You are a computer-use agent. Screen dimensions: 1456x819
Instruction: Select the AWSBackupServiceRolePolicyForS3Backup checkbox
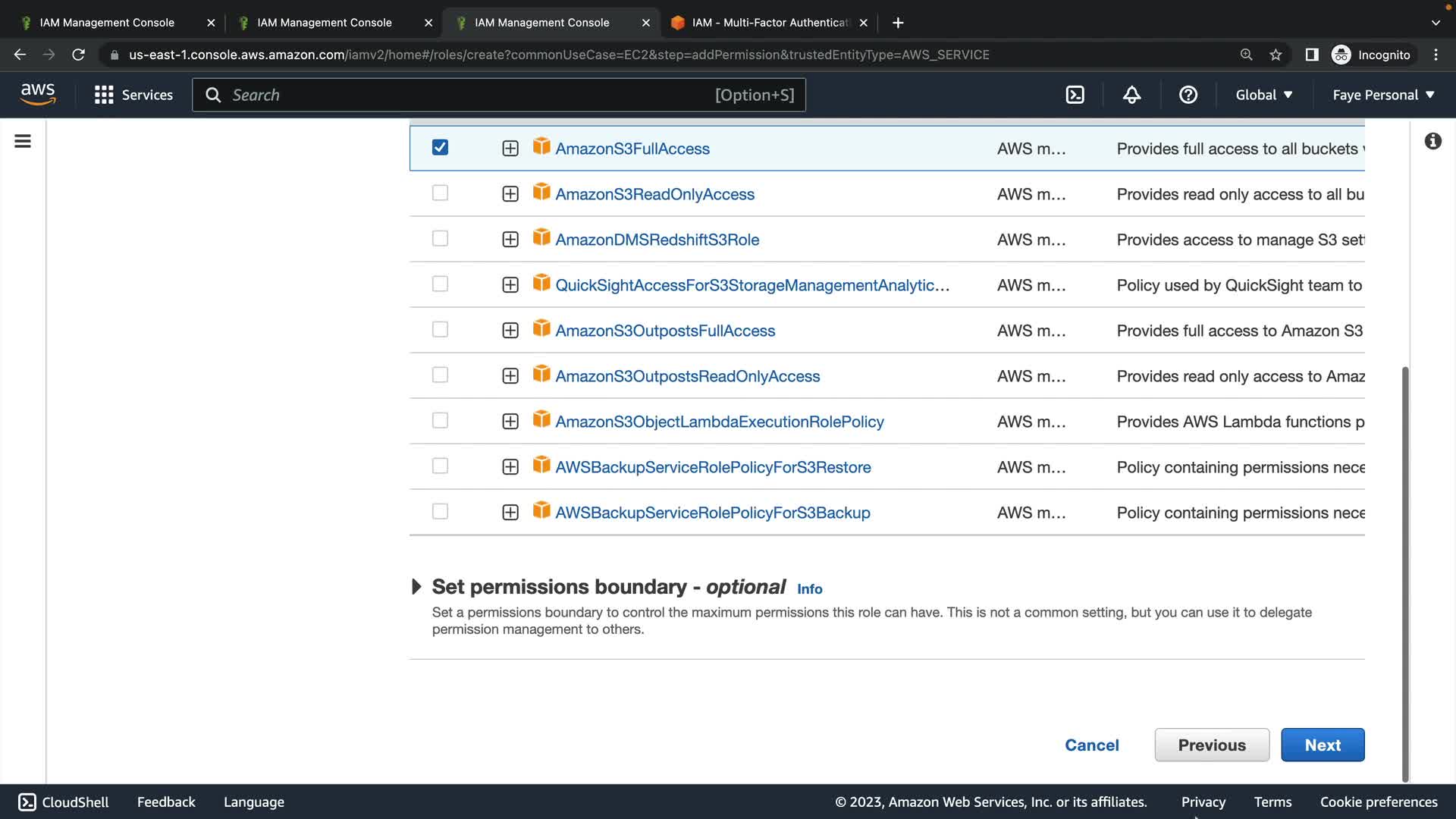pos(440,511)
